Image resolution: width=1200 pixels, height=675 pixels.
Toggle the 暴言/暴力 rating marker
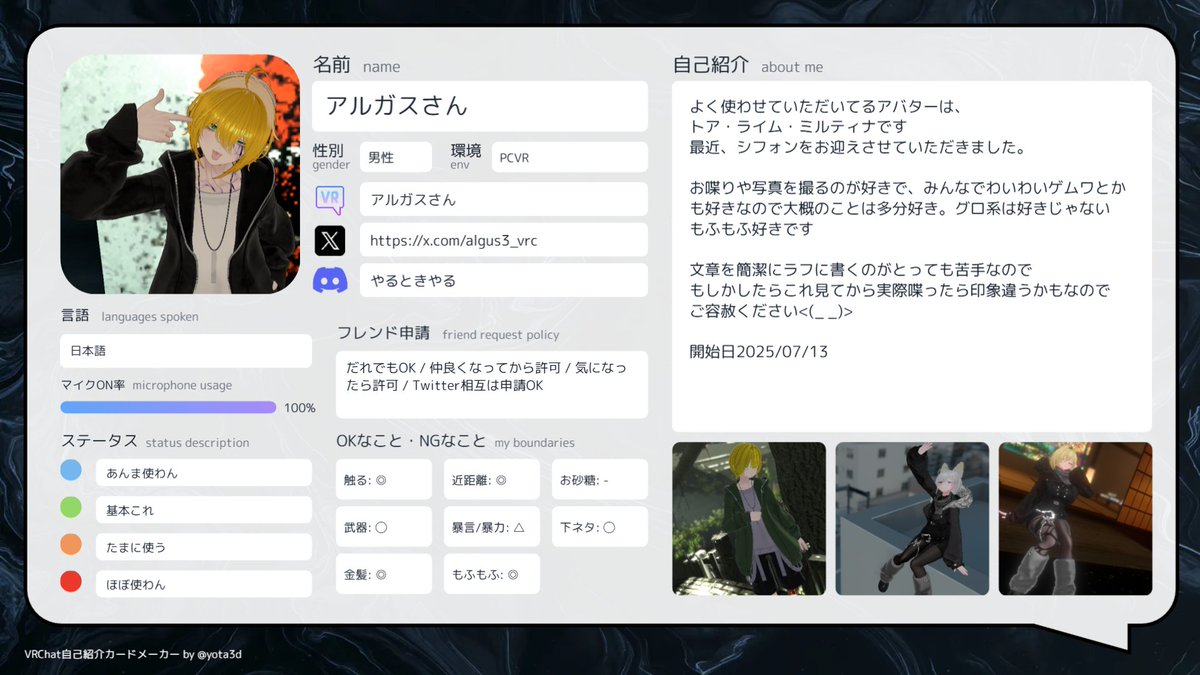pos(491,526)
